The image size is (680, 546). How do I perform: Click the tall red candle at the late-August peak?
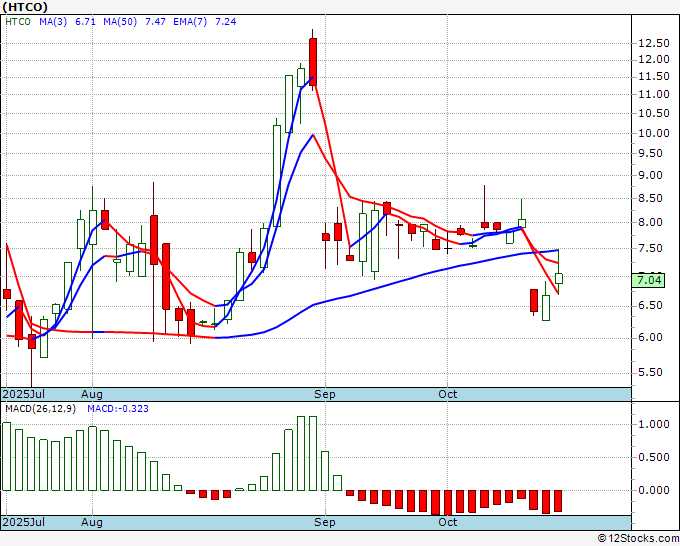click(x=313, y=62)
